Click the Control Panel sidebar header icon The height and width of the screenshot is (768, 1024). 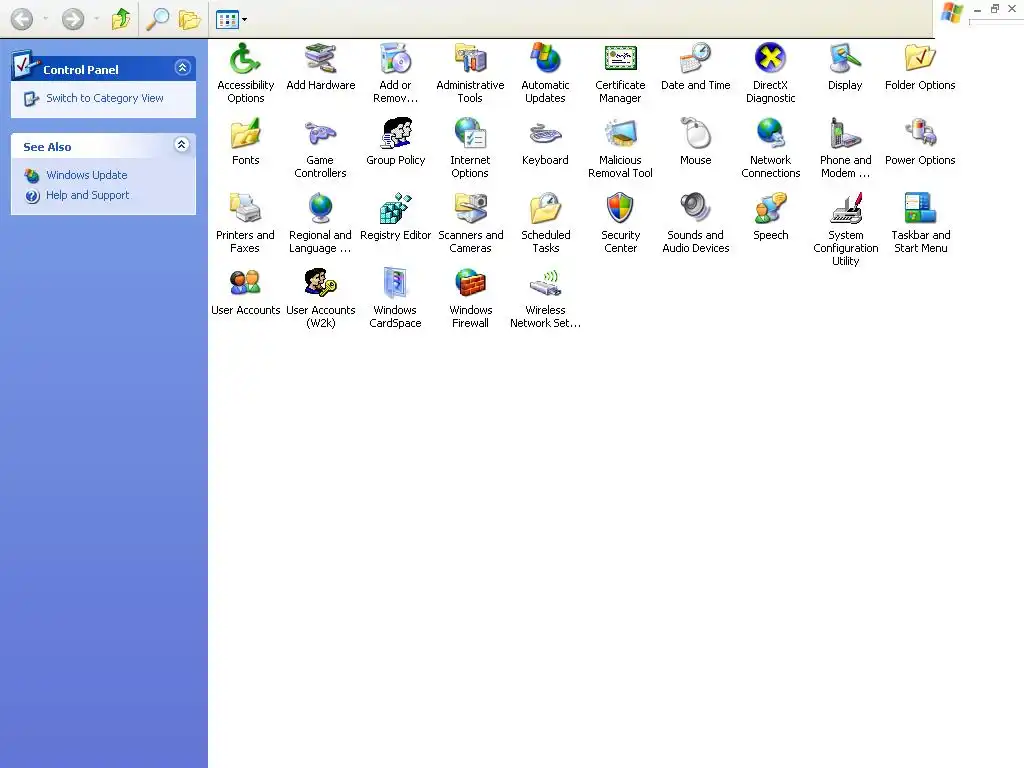pyautogui.click(x=24, y=65)
